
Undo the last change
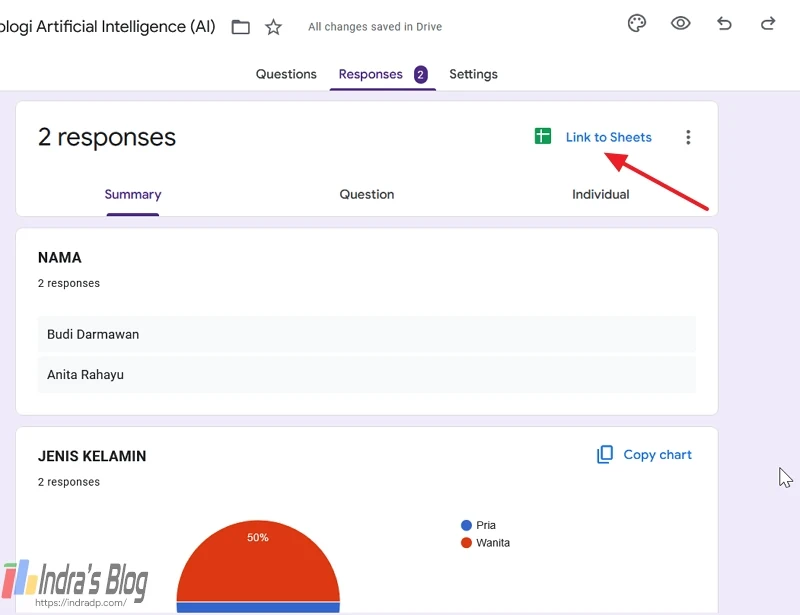[724, 23]
